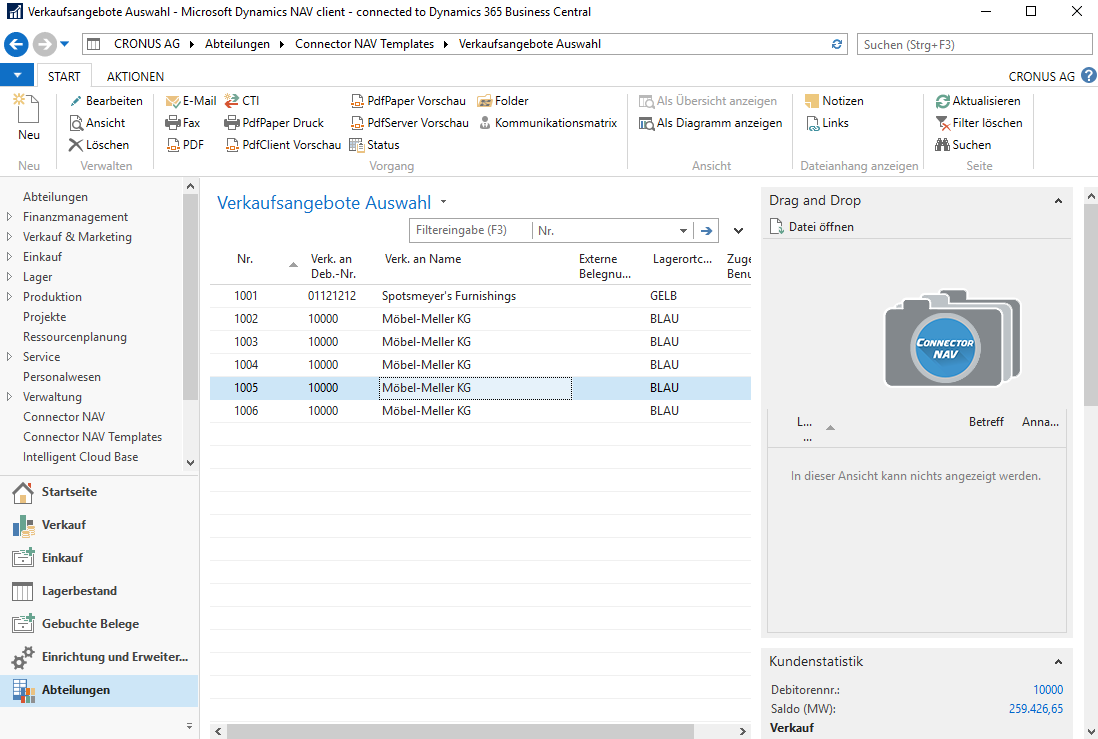Send via E-Mail ribbon action
The height and width of the screenshot is (739, 1098).
pyautogui.click(x=190, y=101)
